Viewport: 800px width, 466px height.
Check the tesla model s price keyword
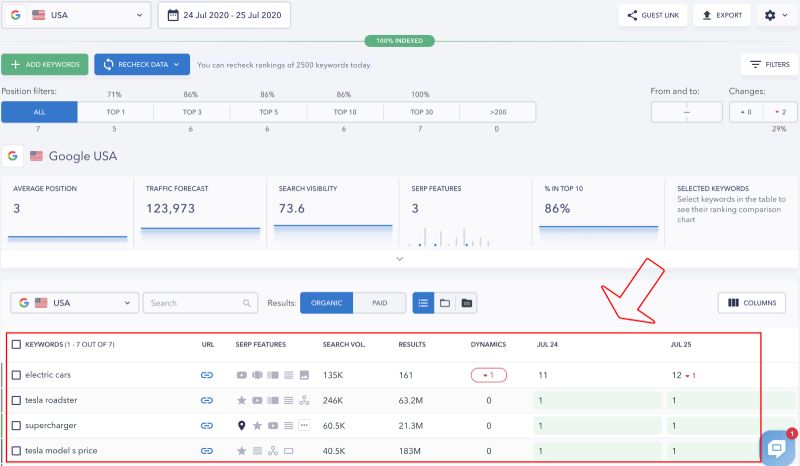point(16,451)
